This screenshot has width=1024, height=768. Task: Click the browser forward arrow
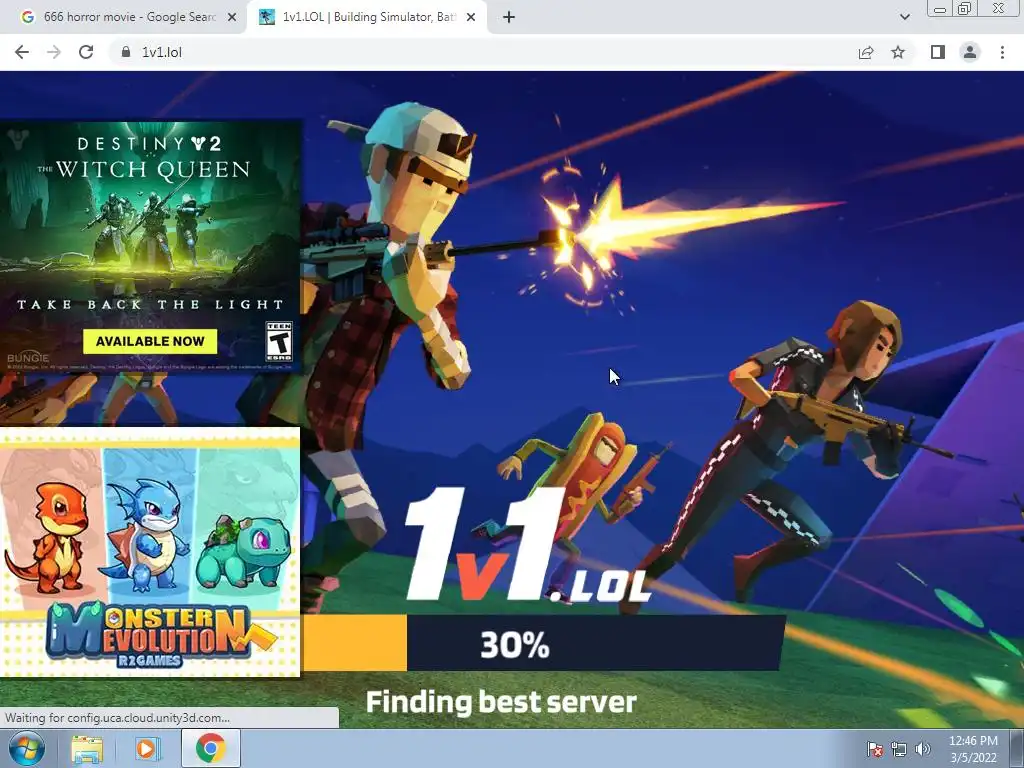pos(54,52)
